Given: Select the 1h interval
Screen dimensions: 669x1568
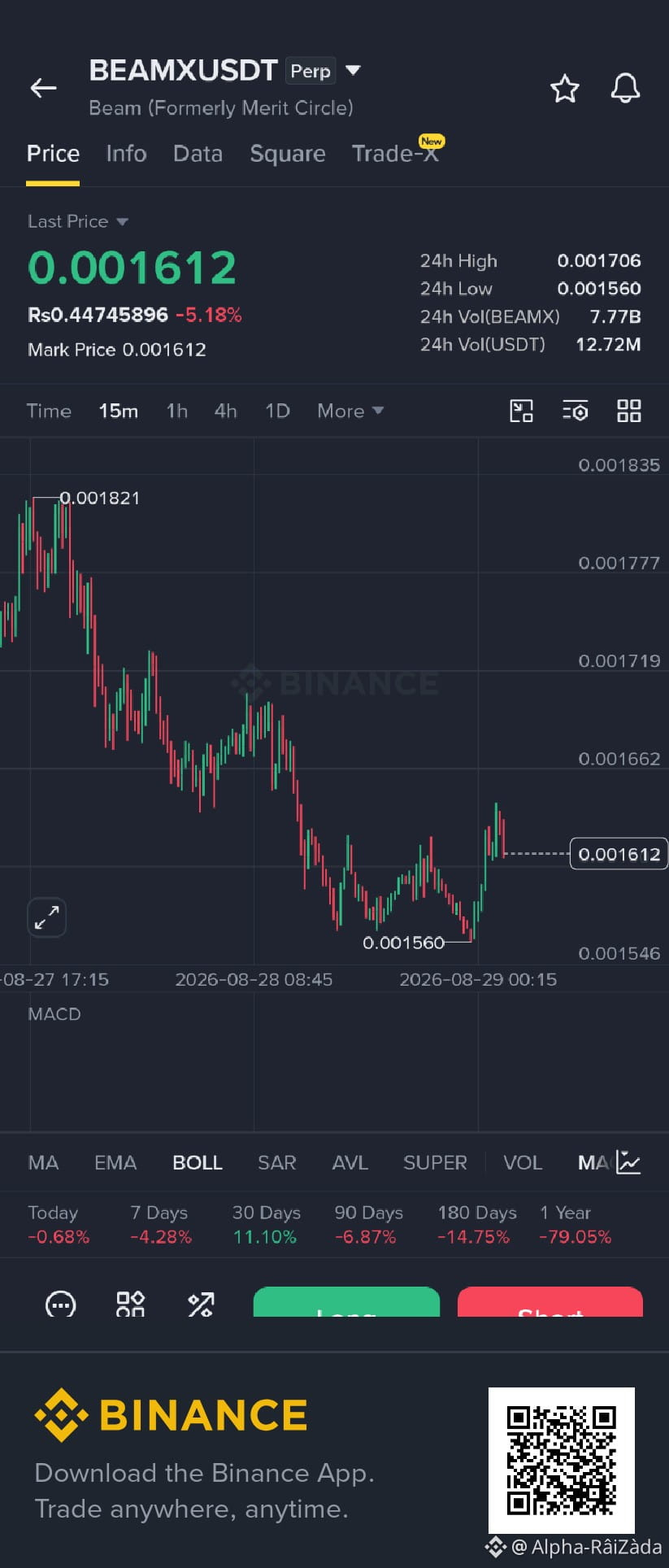Looking at the screenshot, I should (176, 411).
